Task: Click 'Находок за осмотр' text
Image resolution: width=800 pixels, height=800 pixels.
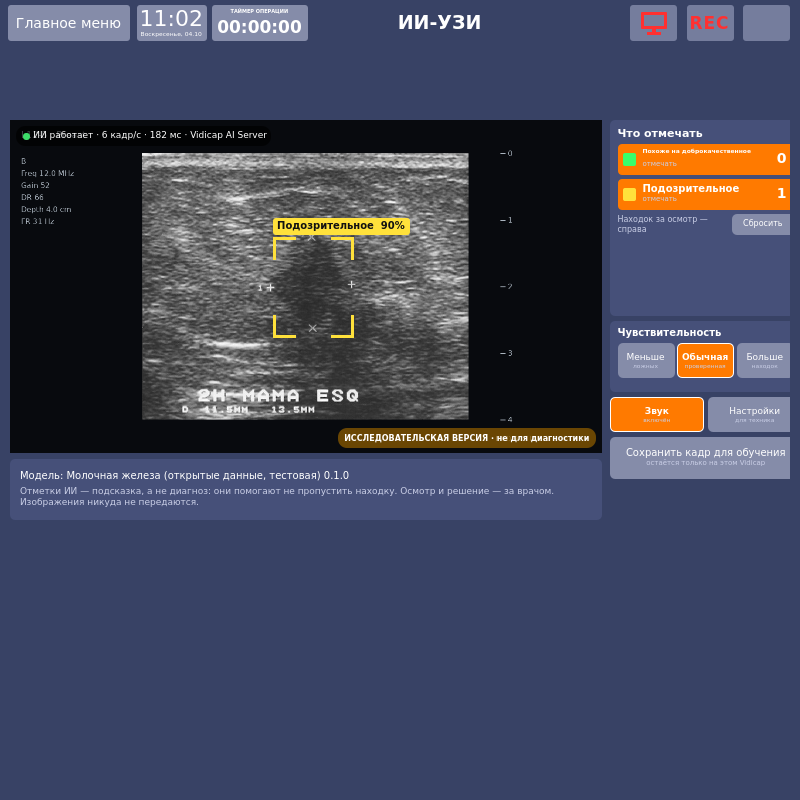Action: (662, 224)
